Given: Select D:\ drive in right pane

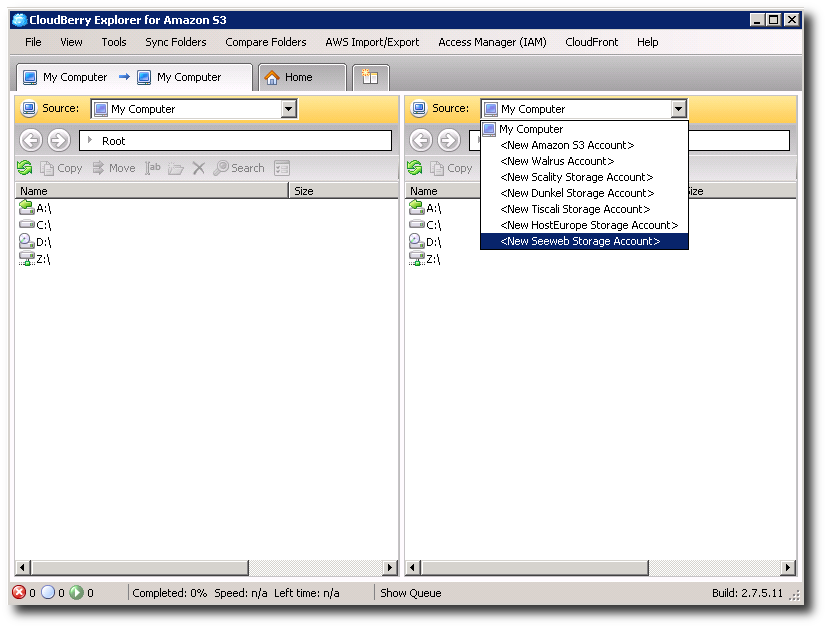Looking at the screenshot, I should (425, 242).
